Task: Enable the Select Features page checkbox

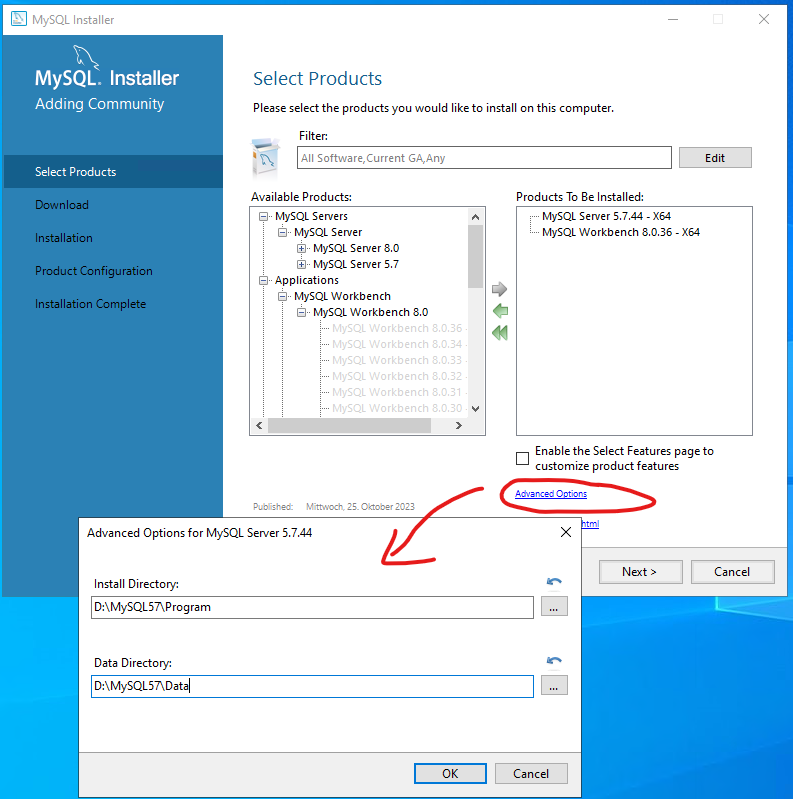Action: 522,458
